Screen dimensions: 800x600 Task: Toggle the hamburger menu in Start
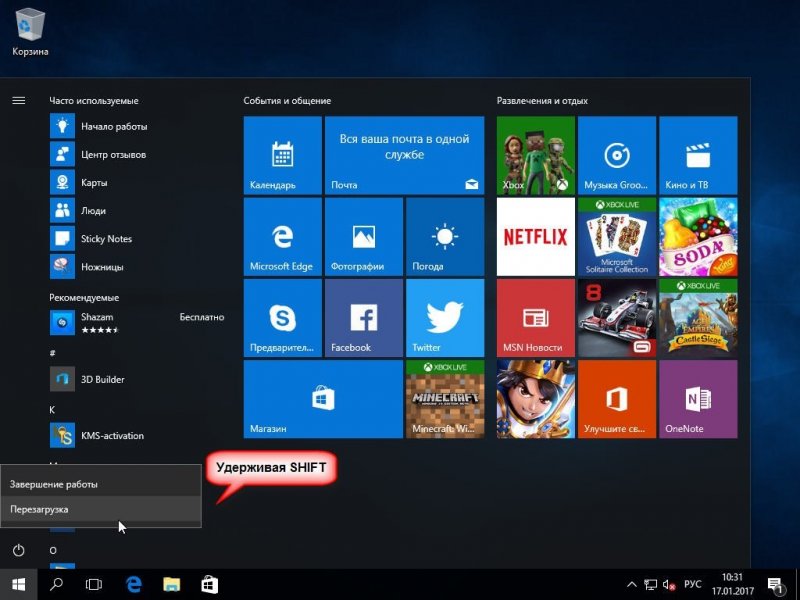click(19, 101)
